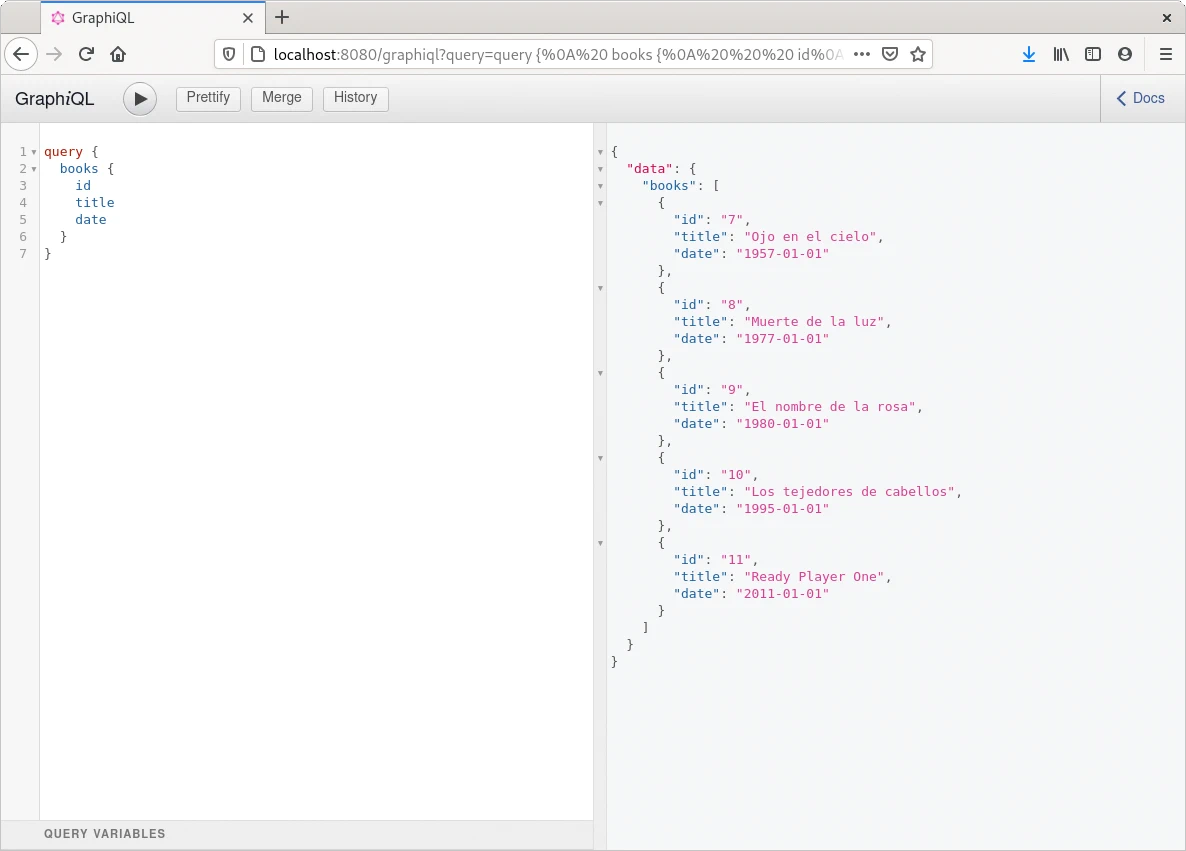Save the page to Pocket
The height and width of the screenshot is (851, 1186).
coord(889,54)
